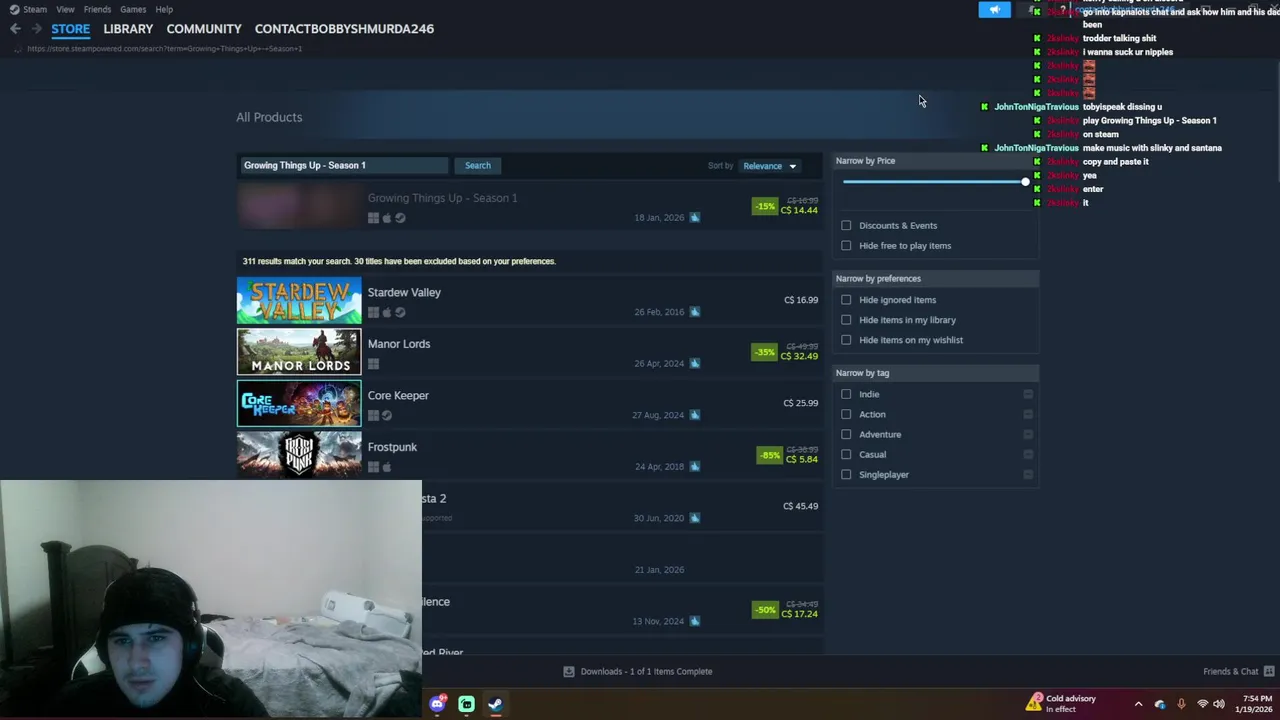Click the Growing Things Up review score icon
1280x720 pixels.
pos(695,217)
